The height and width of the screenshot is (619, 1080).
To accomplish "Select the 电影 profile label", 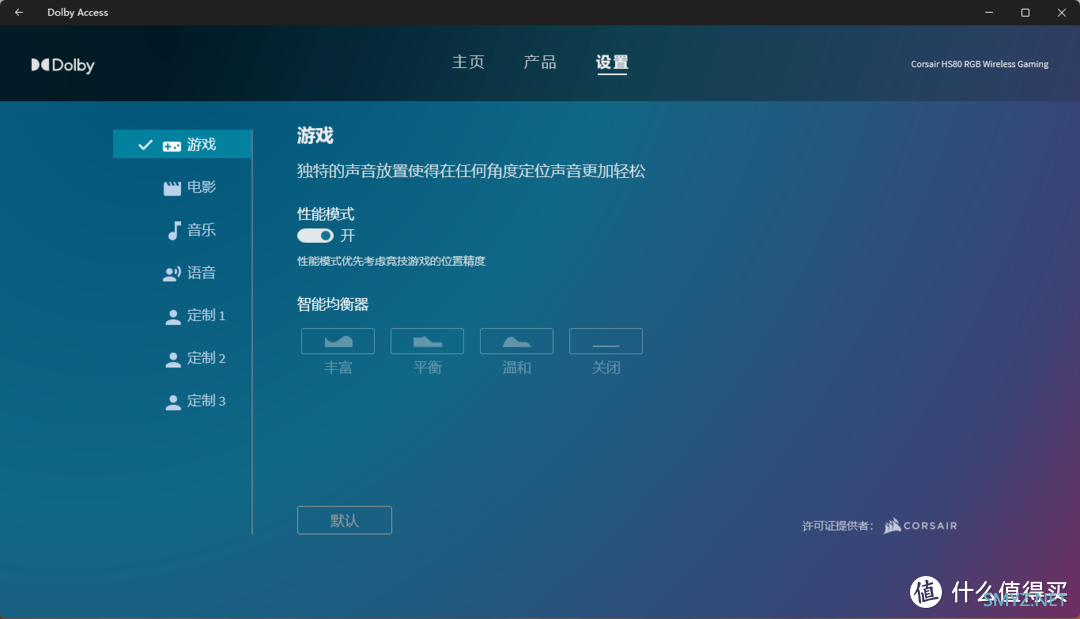I will [202, 187].
